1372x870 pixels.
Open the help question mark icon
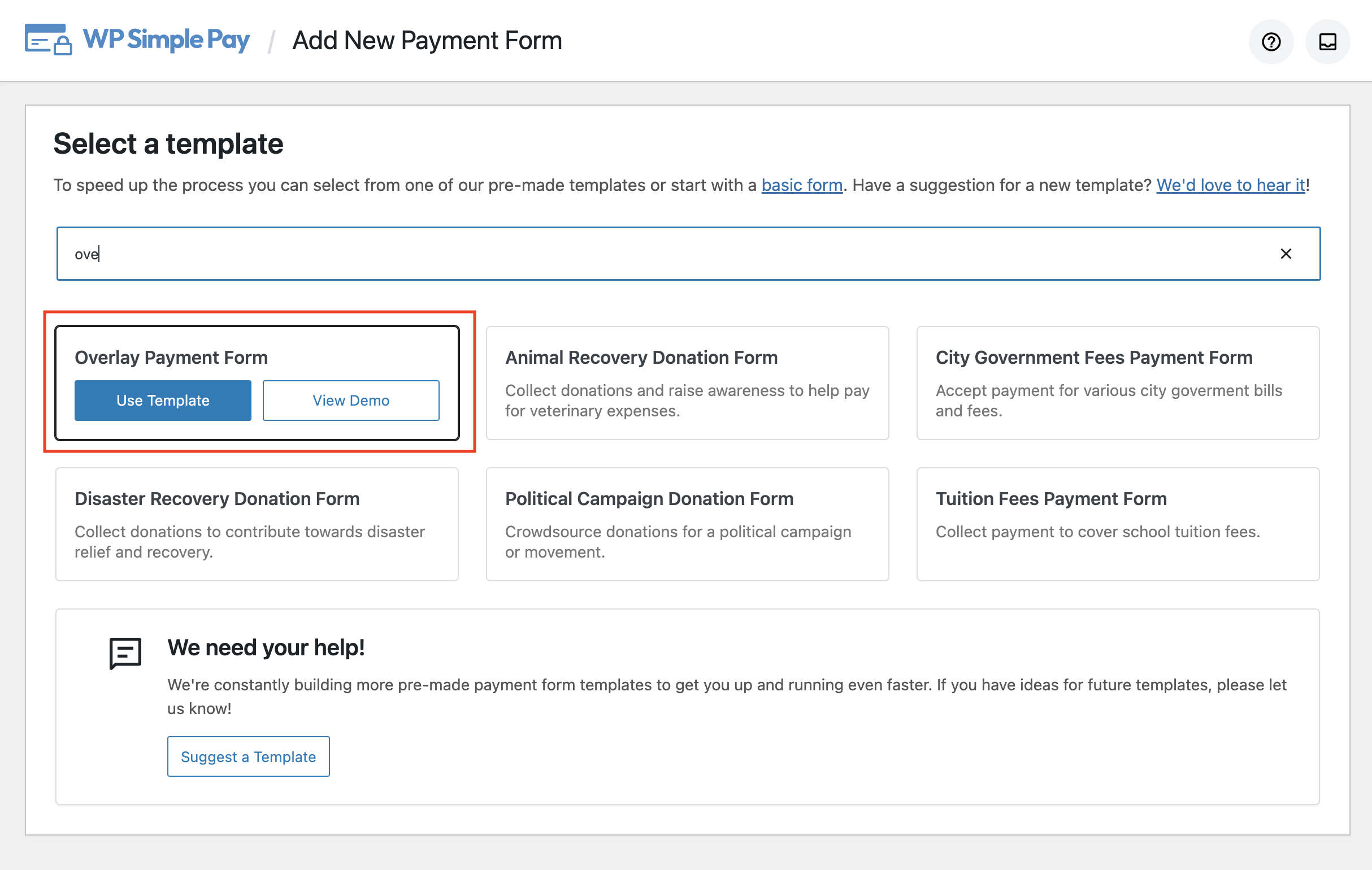click(x=1270, y=41)
